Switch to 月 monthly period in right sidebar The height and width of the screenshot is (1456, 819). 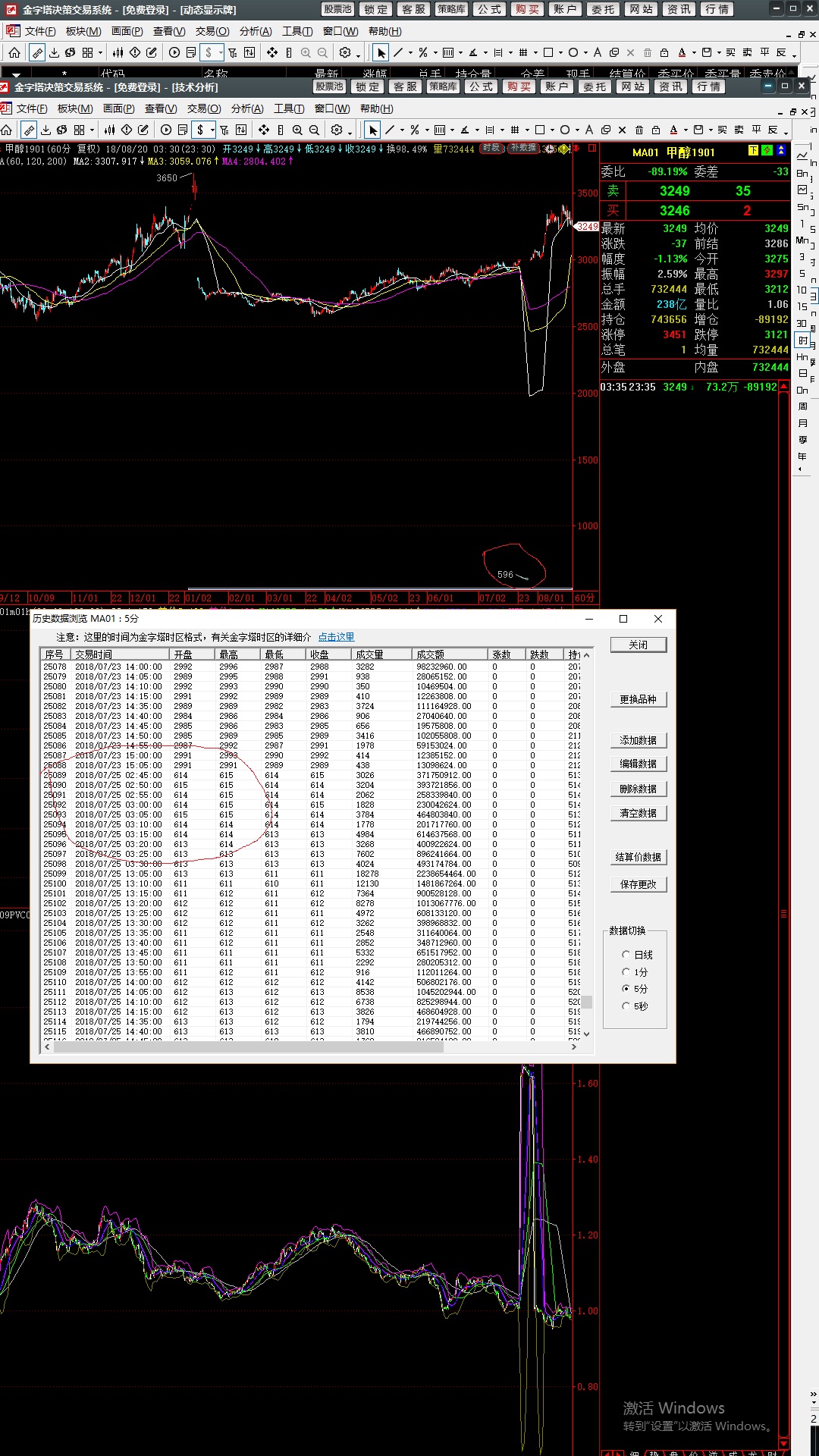(802, 423)
